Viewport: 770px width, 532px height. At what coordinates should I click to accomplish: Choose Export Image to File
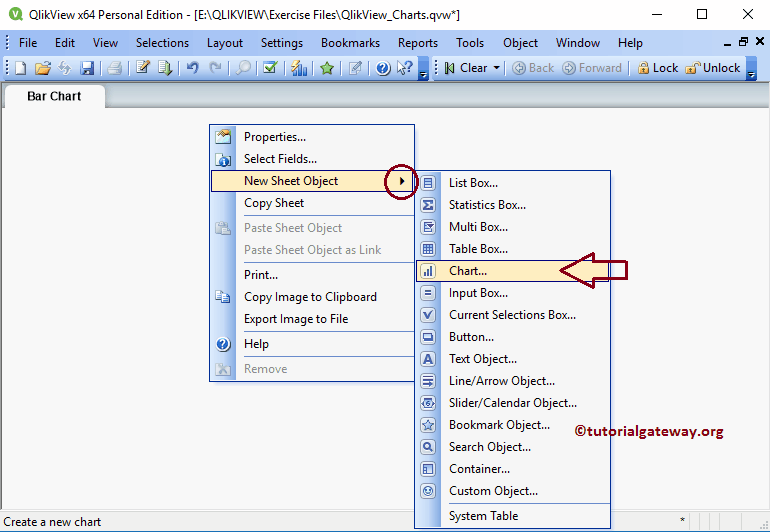tap(312, 319)
